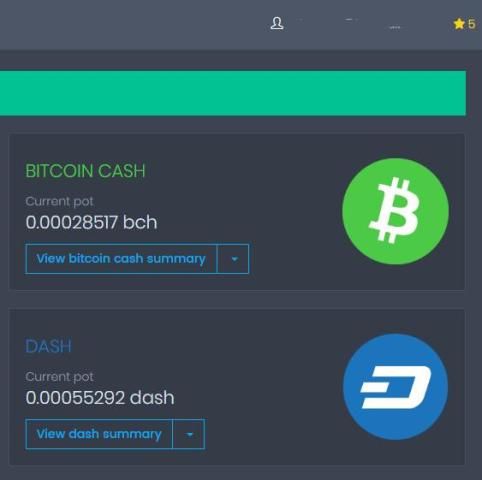
Task: Click the green Bitcoin Cash coin logo
Action: tap(396, 211)
